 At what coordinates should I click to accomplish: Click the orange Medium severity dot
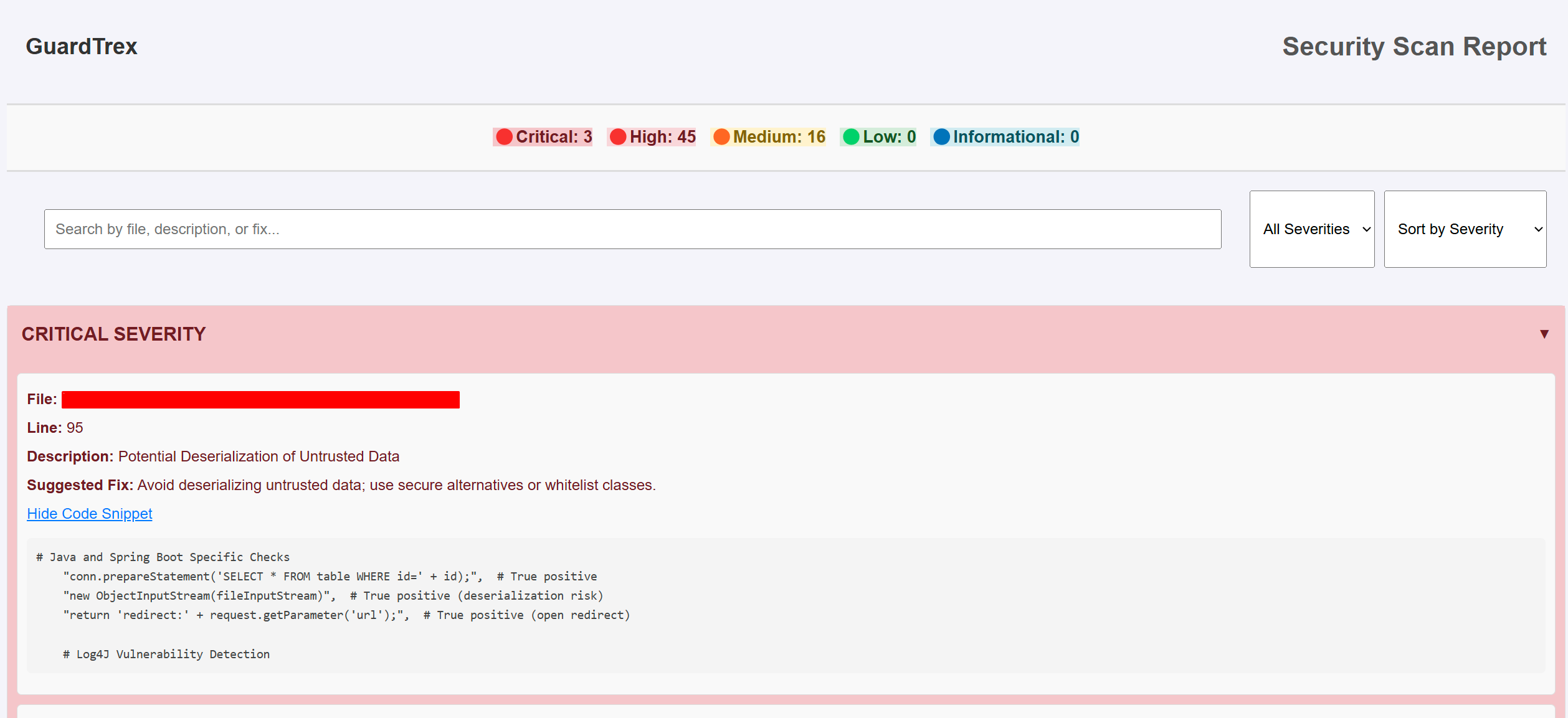click(x=721, y=137)
